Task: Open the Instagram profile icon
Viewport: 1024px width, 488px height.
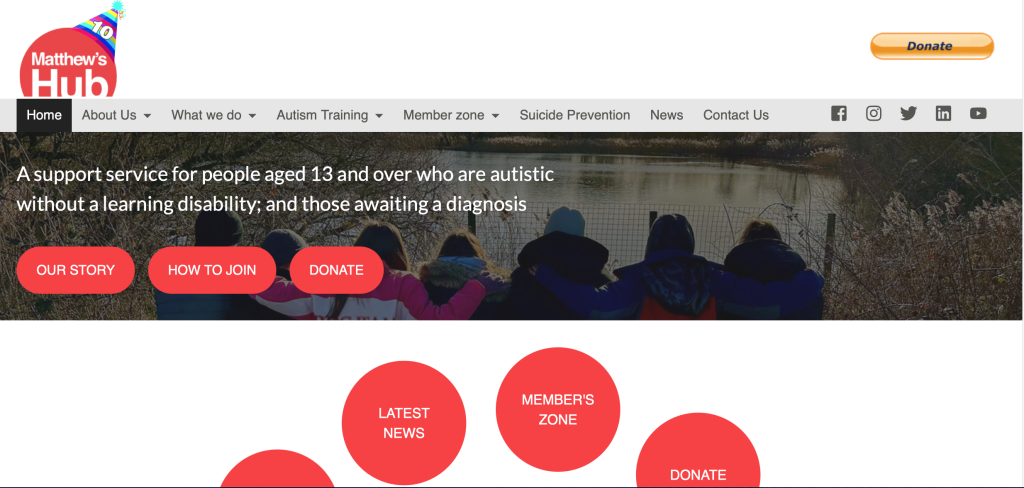Action: [874, 114]
